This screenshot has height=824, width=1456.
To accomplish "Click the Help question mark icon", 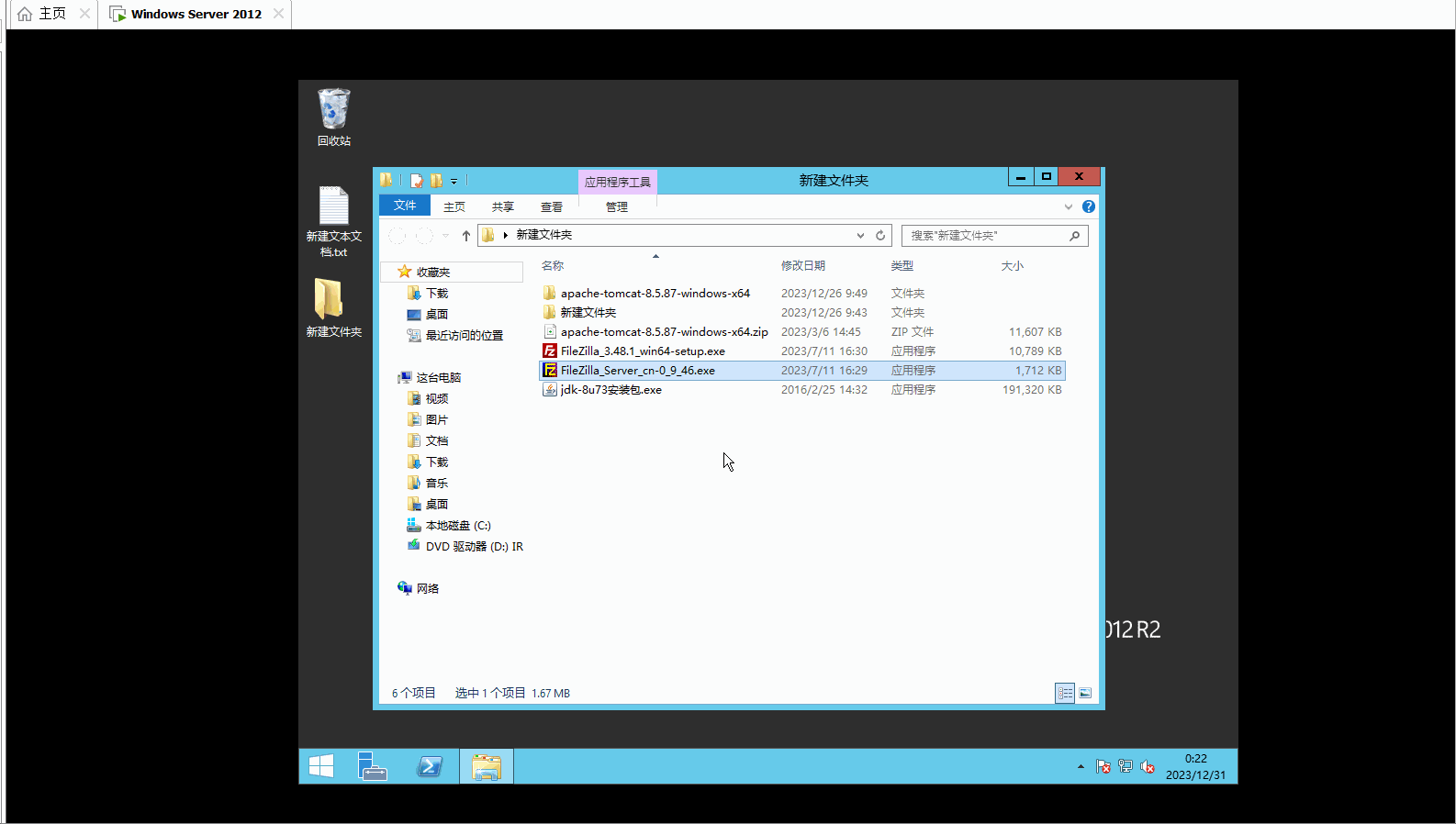I will 1088,206.
